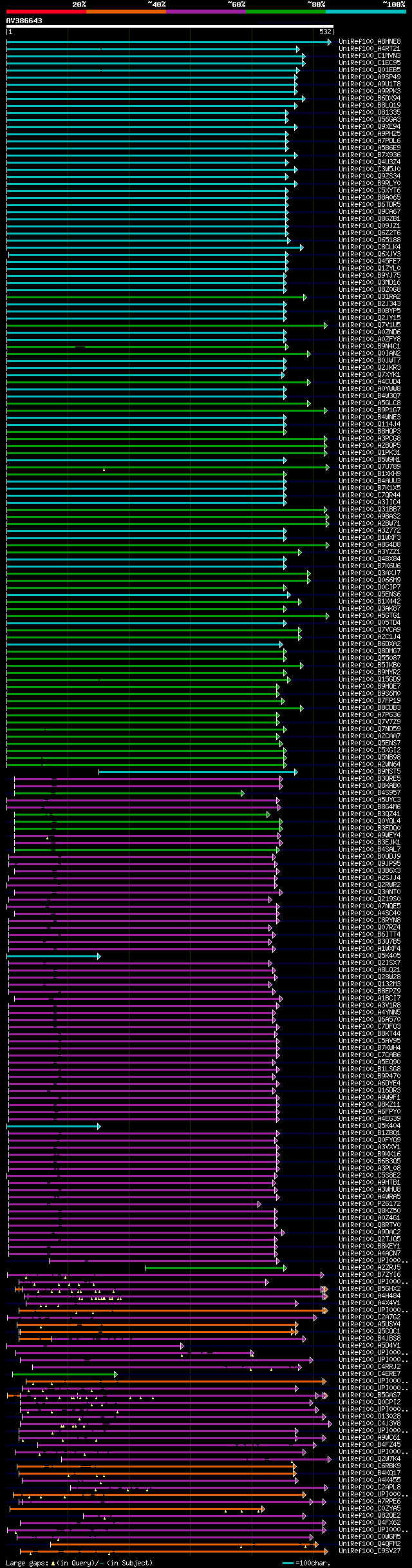This screenshot has height=1568, width=412.
Task: Select the UniRef100_C4J3V8 label
Action: tap(370, 1424)
